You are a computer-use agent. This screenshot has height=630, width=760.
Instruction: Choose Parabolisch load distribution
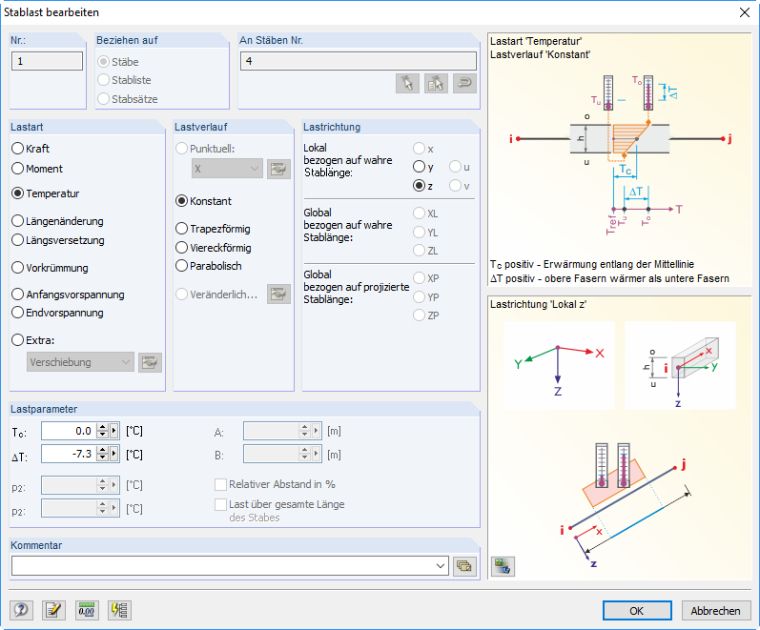tap(209, 266)
